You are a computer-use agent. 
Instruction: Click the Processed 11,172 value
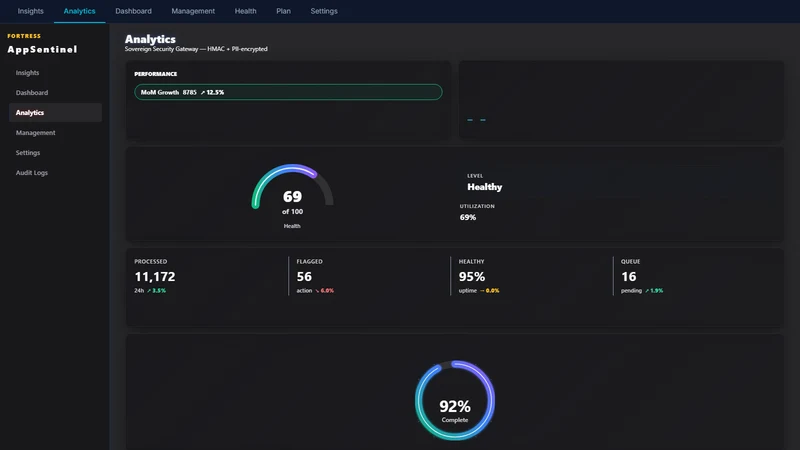tap(155, 277)
